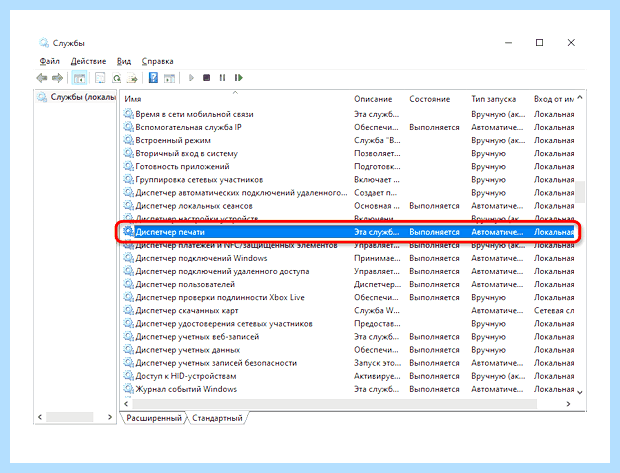
Task: Click gear icon of Доступ к HID-устройствам
Action: [129, 375]
